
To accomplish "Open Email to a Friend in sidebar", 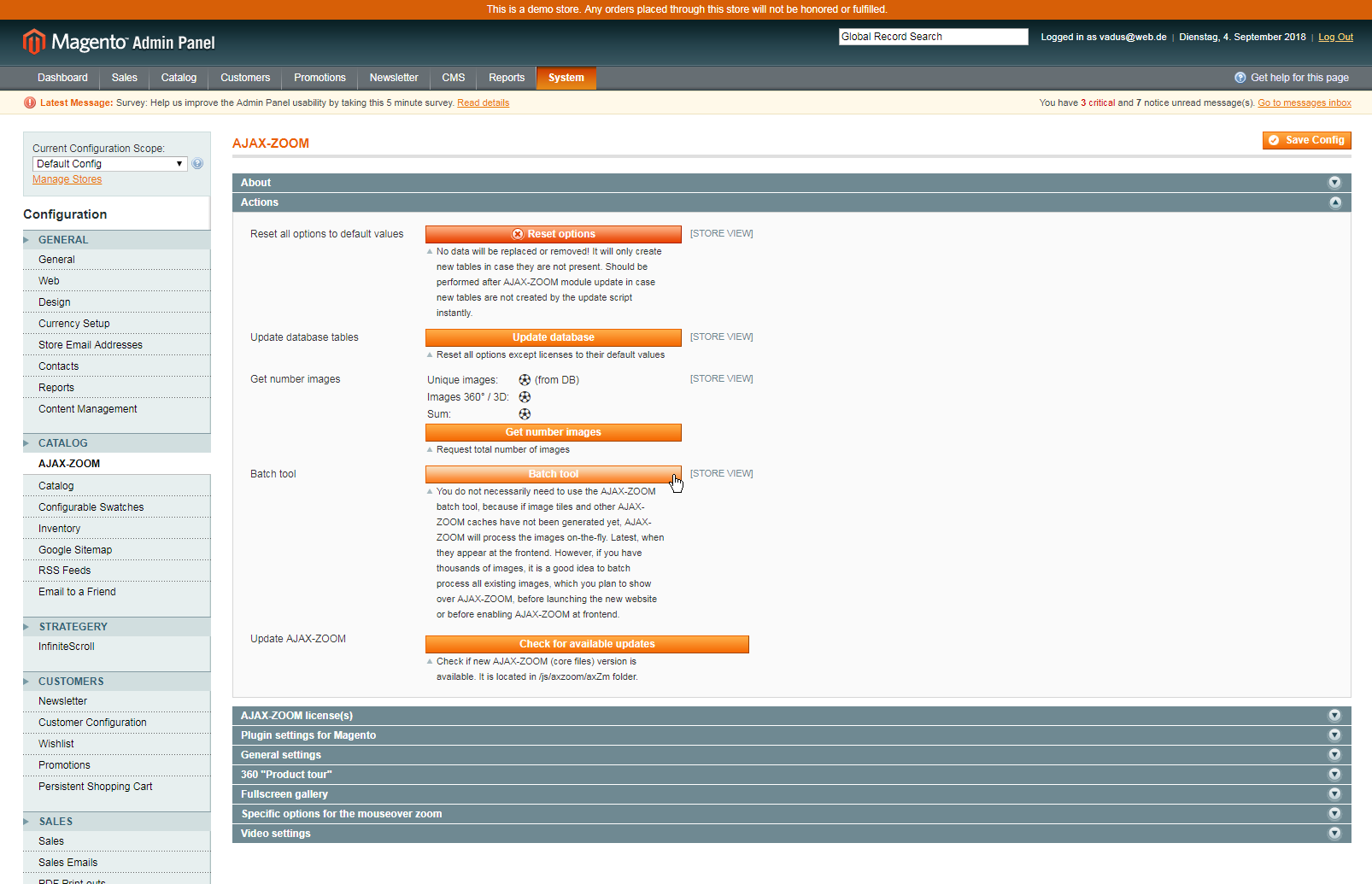I will (116, 592).
